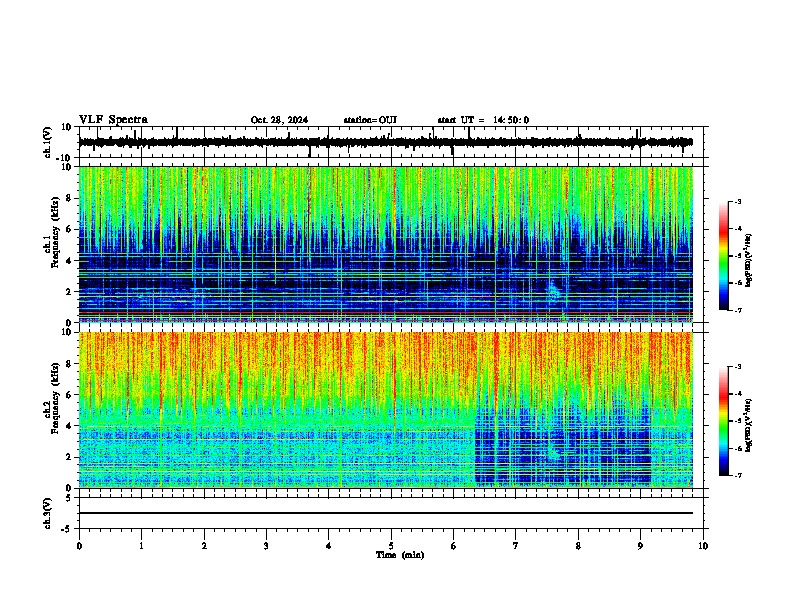
Task: Select the date text "Oct. 28, 2024"
Action: [x=279, y=120]
